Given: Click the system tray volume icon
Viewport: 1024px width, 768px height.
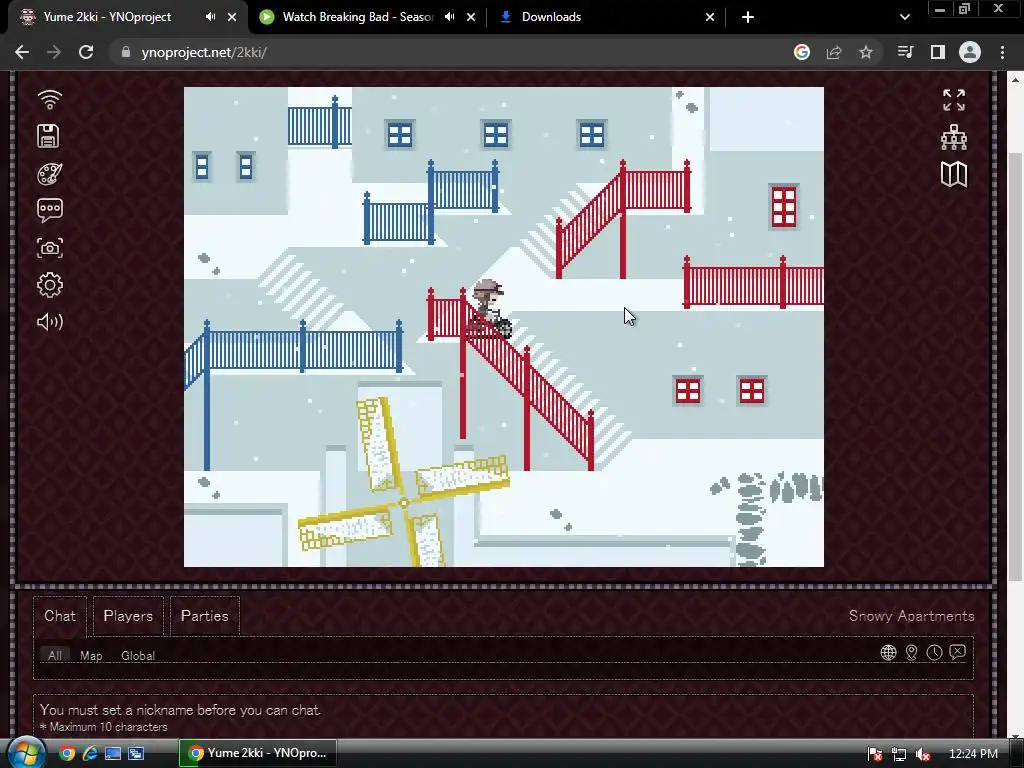Looking at the screenshot, I should pos(923,754).
